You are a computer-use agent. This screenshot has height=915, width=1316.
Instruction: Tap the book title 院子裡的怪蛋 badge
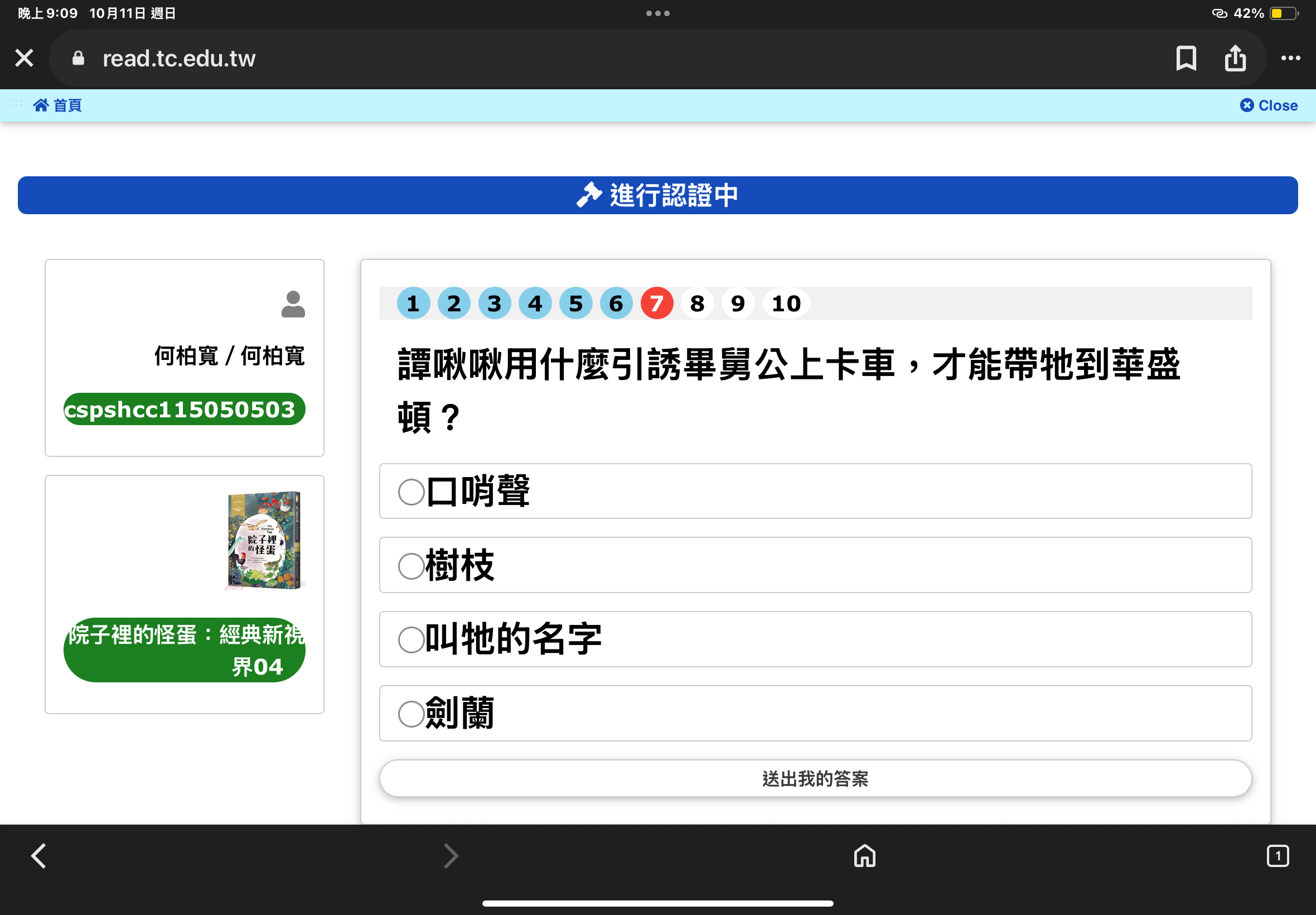(184, 650)
